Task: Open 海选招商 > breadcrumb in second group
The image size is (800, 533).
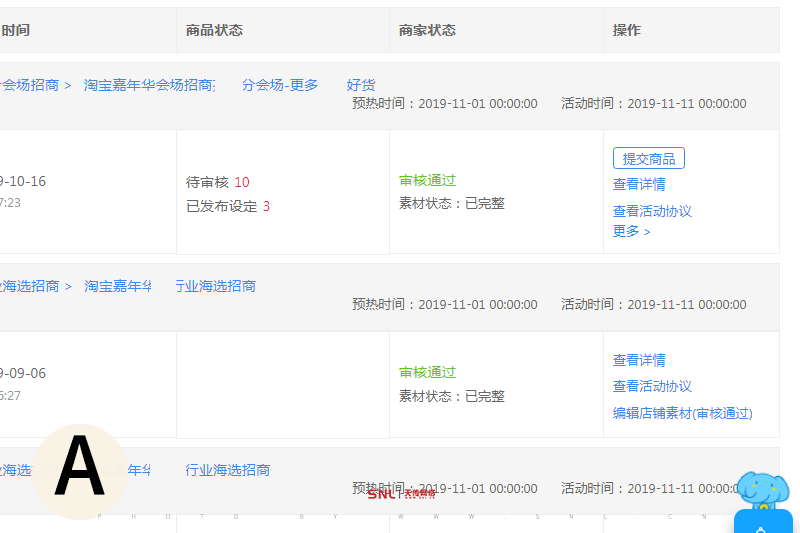Action: pyautogui.click(x=36, y=286)
